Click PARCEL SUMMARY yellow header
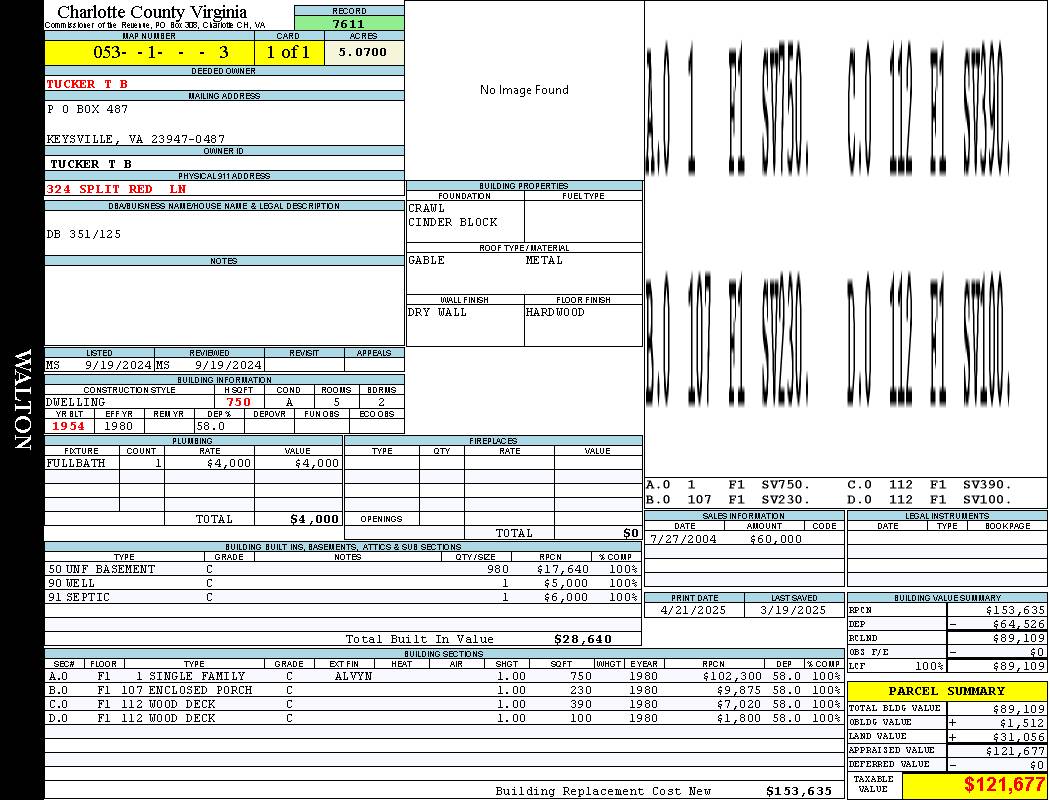The image size is (1050, 800). pyautogui.click(x=947, y=691)
